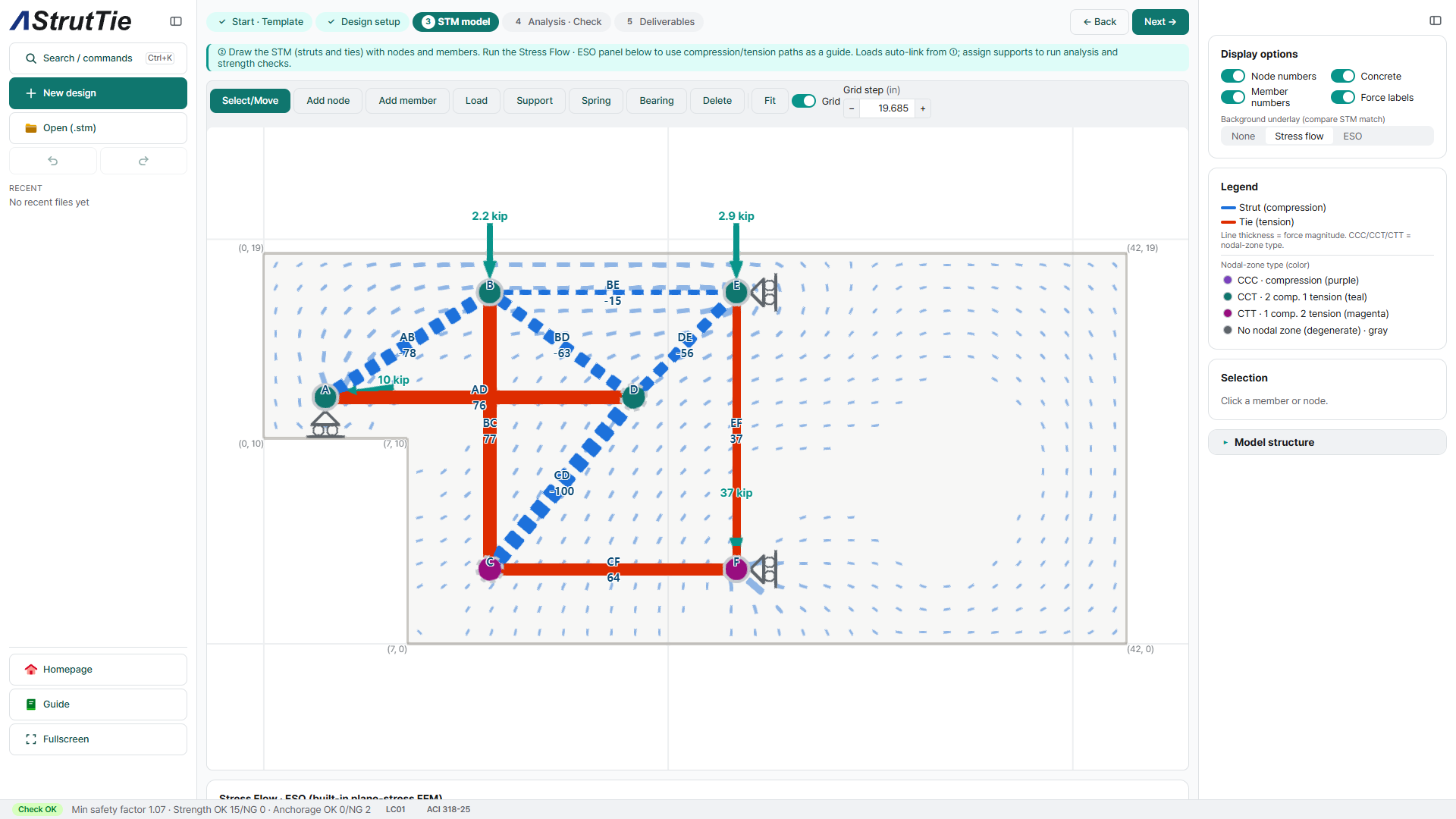The height and width of the screenshot is (819, 1456).
Task: Click the undo arrow icon
Action: pyautogui.click(x=53, y=161)
